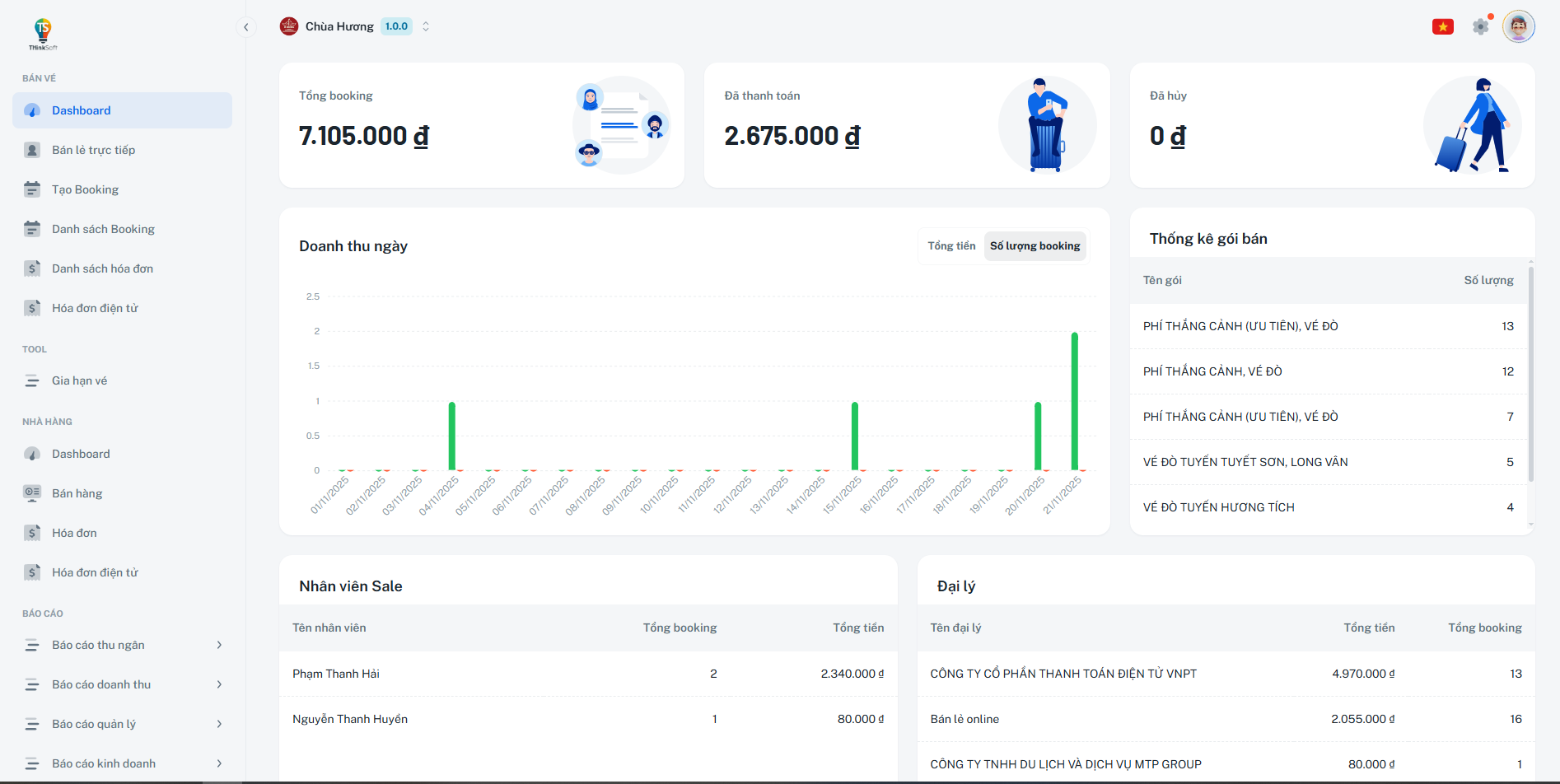This screenshot has height=784, width=1560.
Task: Open the Chùa Hương version switcher
Action: [x=425, y=26]
